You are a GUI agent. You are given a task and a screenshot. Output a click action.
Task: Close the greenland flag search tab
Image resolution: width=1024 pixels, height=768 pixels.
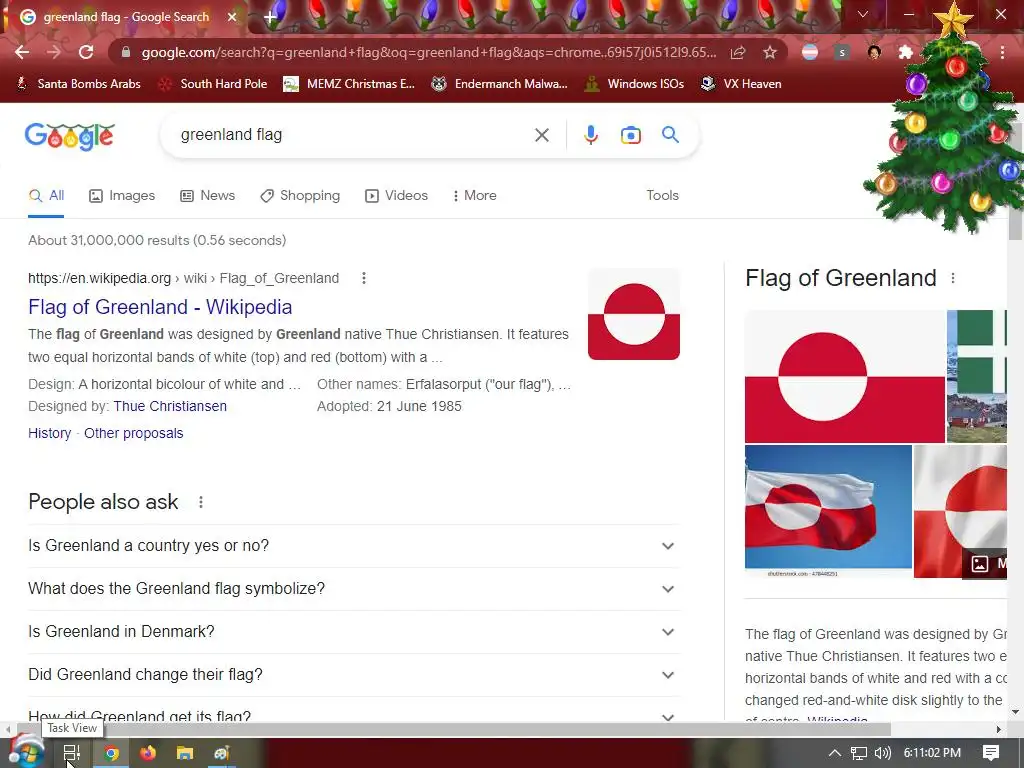coord(232,17)
